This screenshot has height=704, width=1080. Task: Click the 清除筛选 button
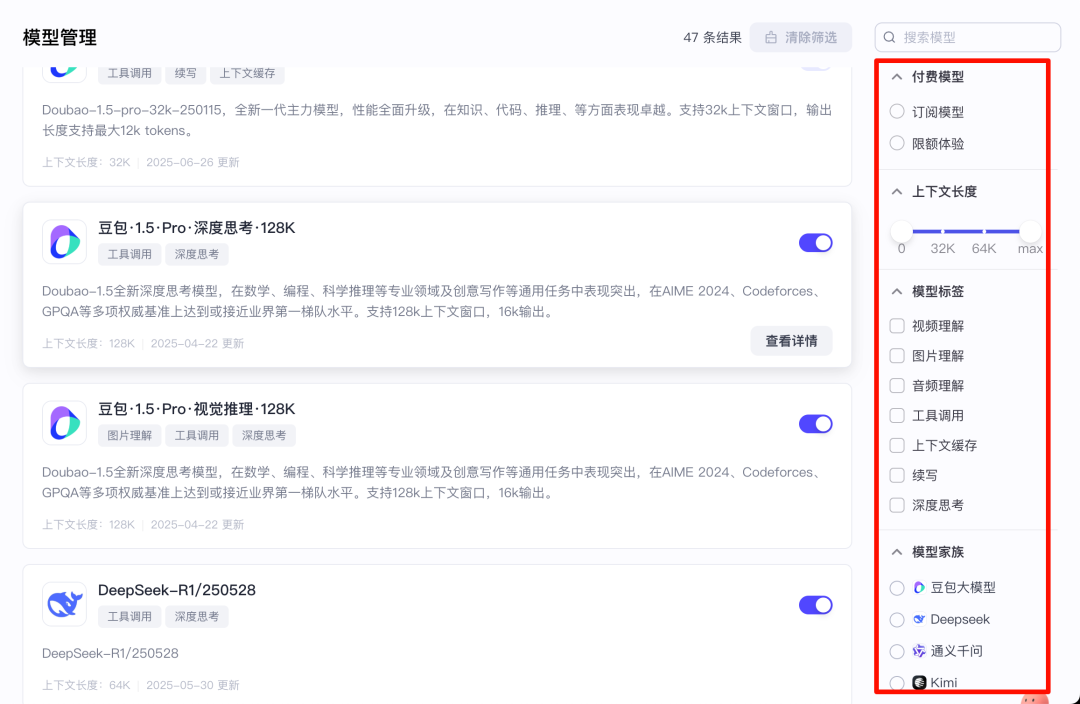coord(800,37)
